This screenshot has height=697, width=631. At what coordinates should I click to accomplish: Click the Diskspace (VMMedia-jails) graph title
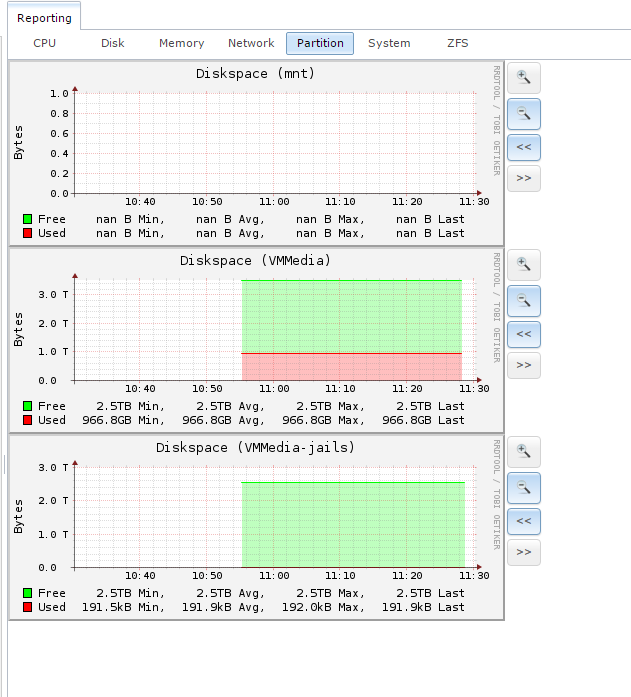tap(256, 448)
